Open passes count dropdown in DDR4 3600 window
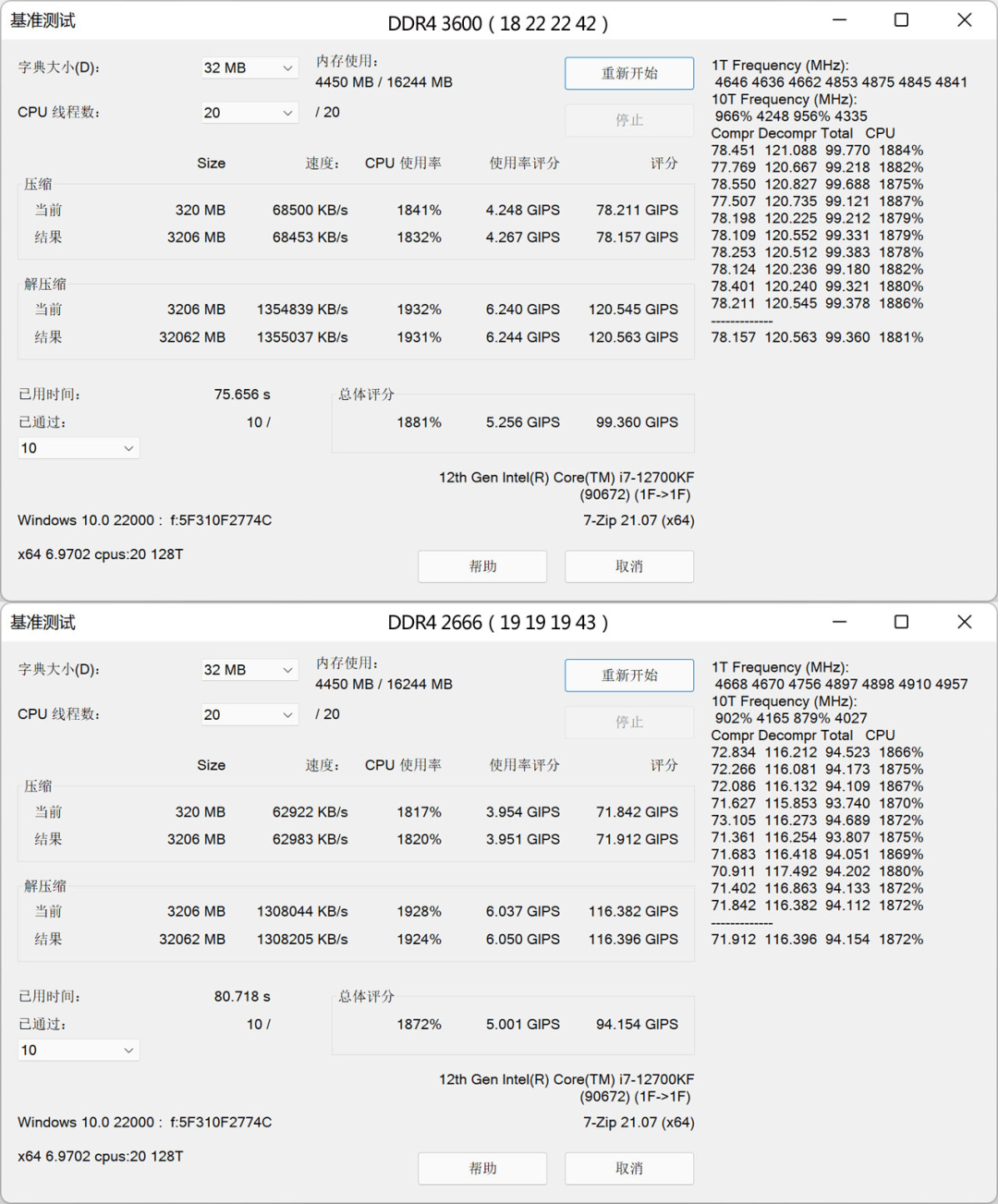The image size is (998, 1204). point(79,448)
